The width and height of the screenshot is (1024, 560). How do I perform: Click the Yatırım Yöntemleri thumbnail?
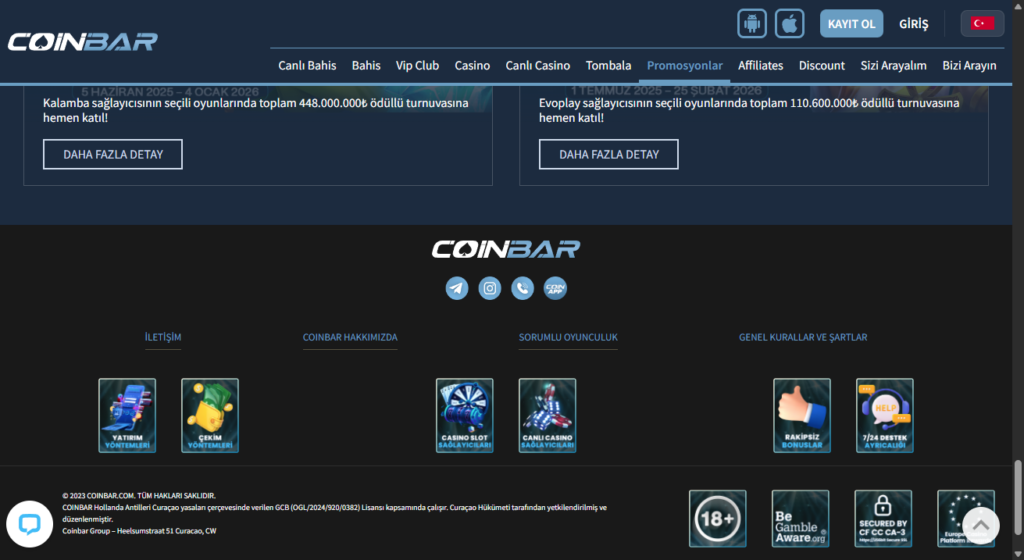tap(127, 415)
